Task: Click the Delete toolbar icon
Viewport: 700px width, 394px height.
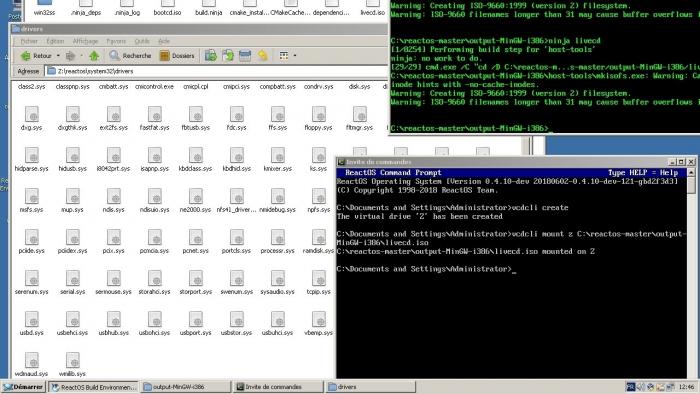Action: click(245, 56)
